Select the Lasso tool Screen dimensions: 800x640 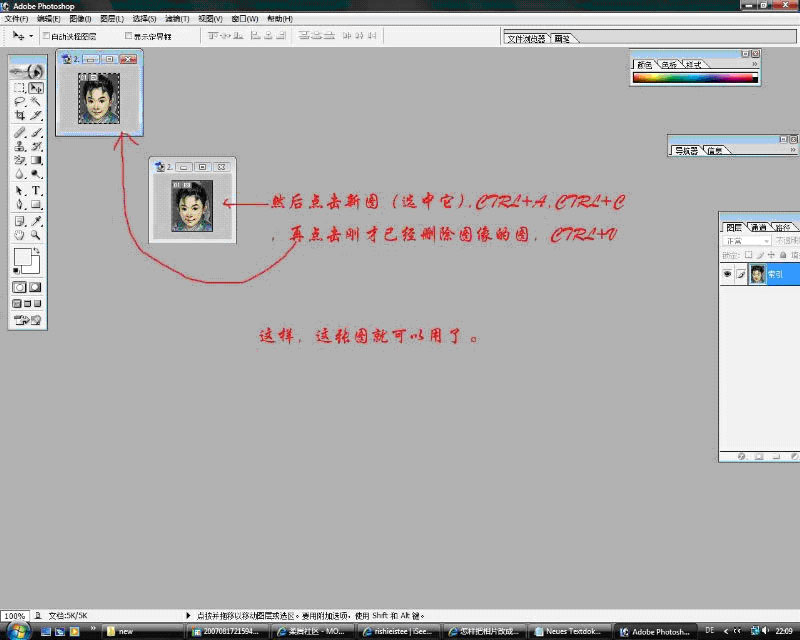pyautogui.click(x=20, y=101)
